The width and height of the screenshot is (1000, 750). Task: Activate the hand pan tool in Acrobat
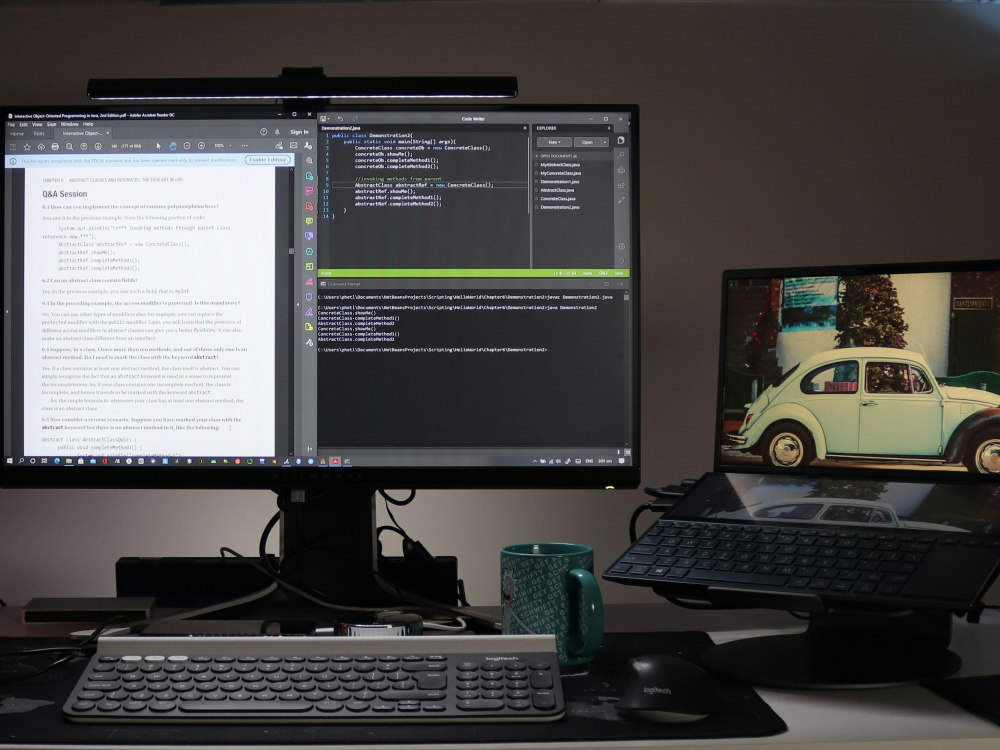click(x=172, y=146)
